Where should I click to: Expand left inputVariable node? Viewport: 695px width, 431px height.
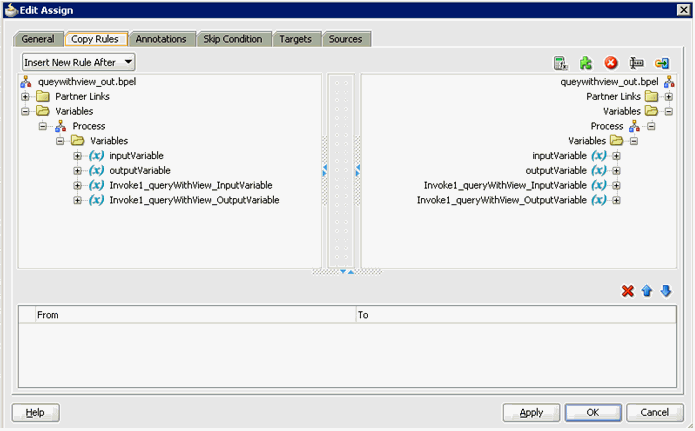pos(78,156)
